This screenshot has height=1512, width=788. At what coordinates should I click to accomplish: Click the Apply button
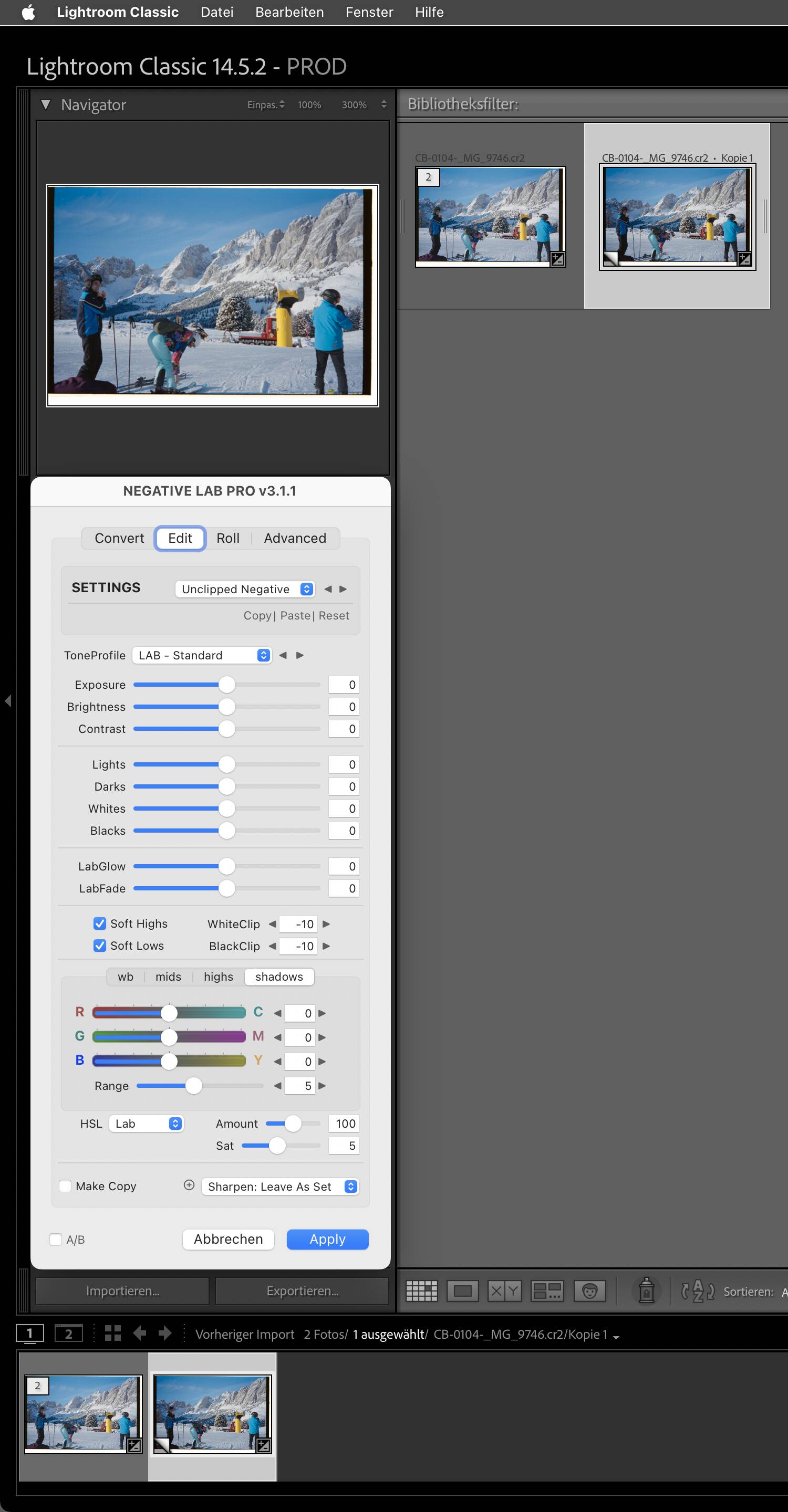pyautogui.click(x=328, y=1239)
